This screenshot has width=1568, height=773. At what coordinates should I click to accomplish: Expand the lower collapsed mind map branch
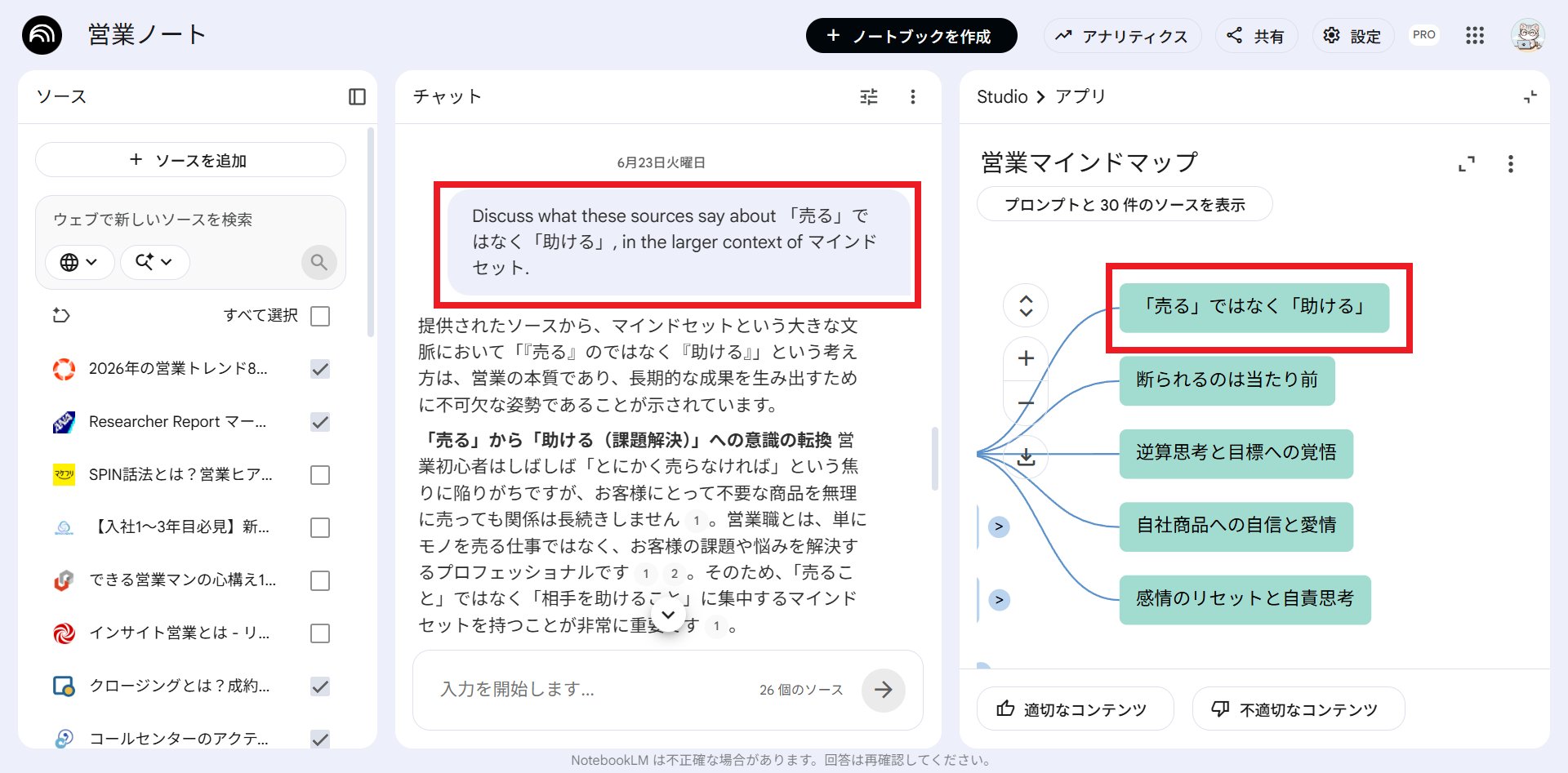999,600
